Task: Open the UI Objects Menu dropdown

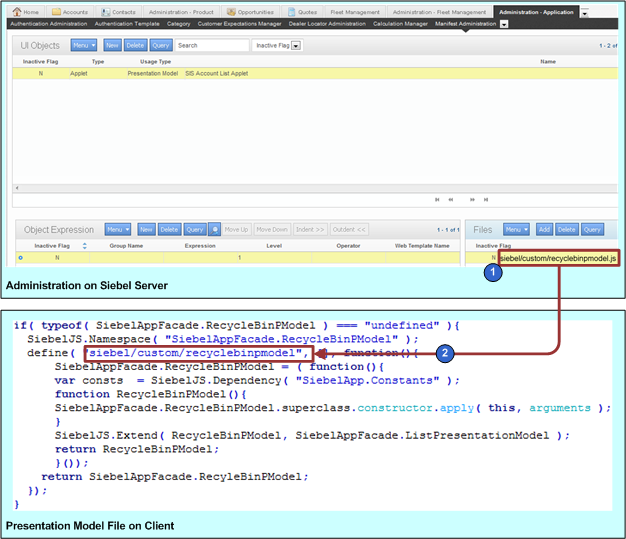Action: pos(84,45)
